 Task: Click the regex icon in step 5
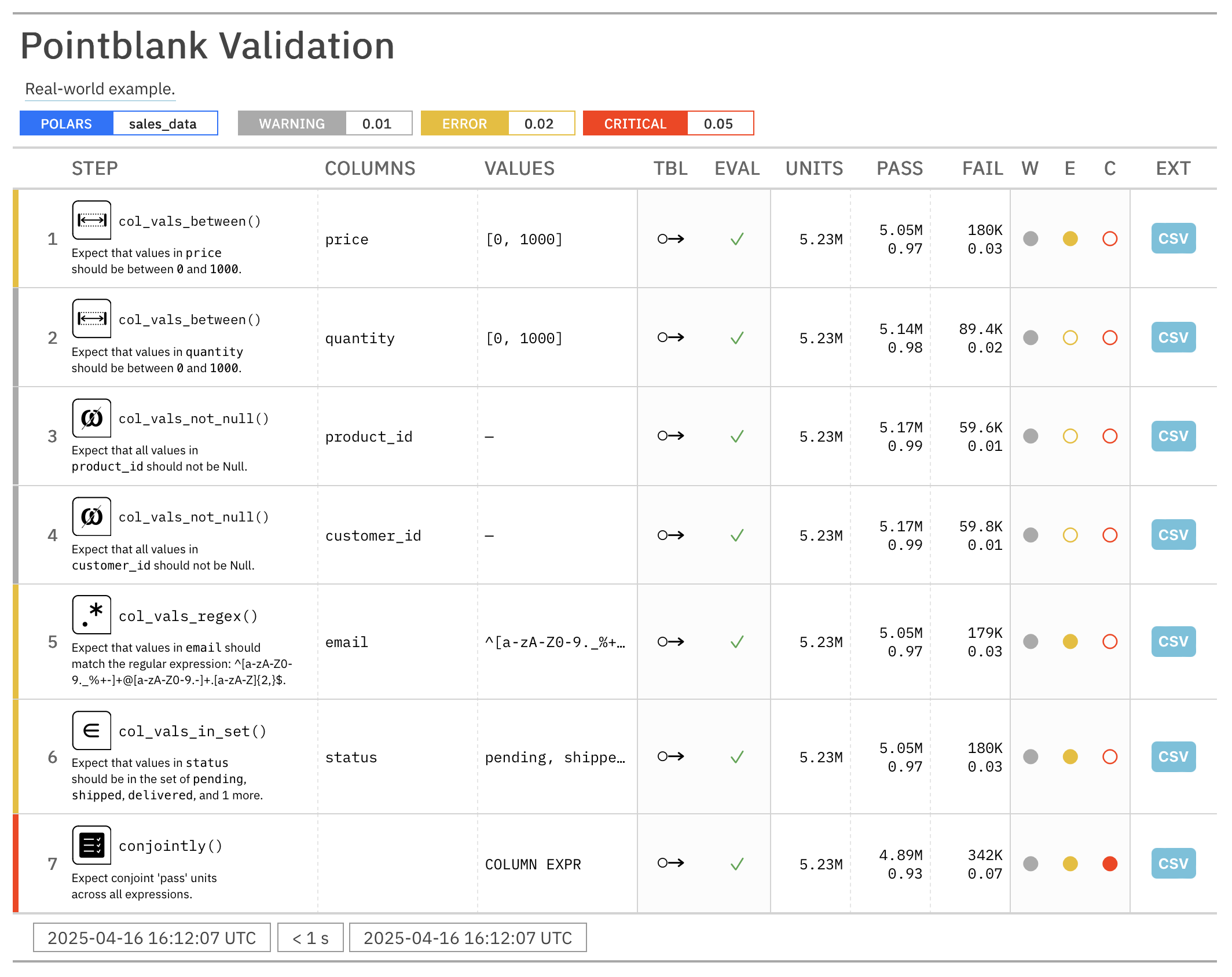click(x=91, y=615)
